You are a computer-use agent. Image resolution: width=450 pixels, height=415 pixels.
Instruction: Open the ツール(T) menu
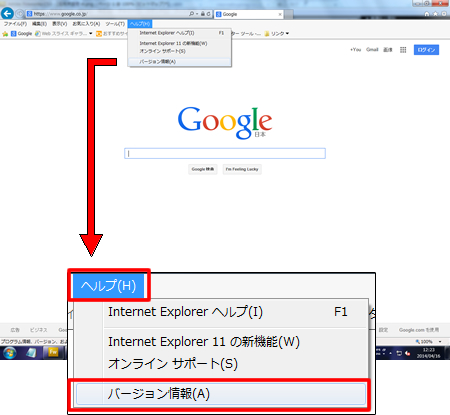[x=115, y=24]
